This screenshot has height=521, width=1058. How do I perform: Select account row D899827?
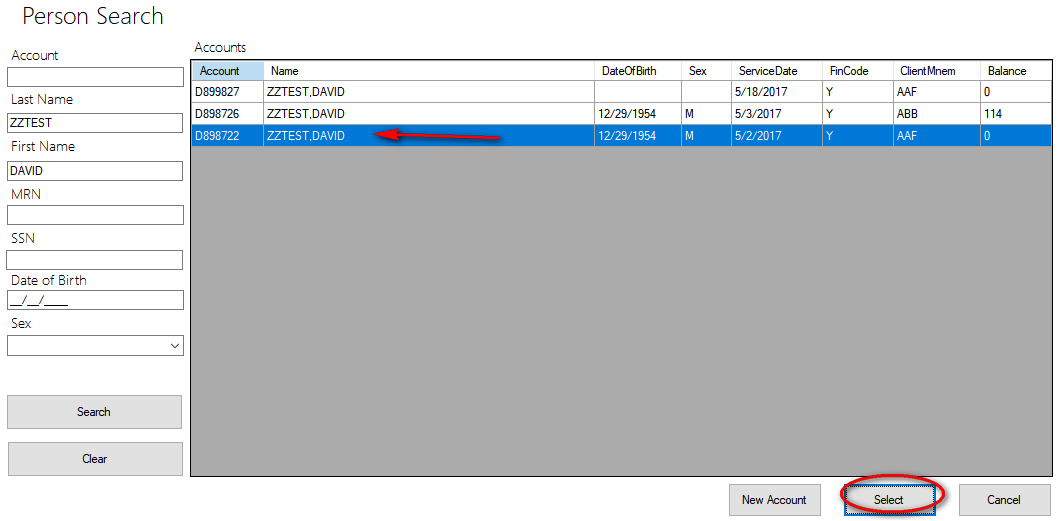click(x=227, y=92)
